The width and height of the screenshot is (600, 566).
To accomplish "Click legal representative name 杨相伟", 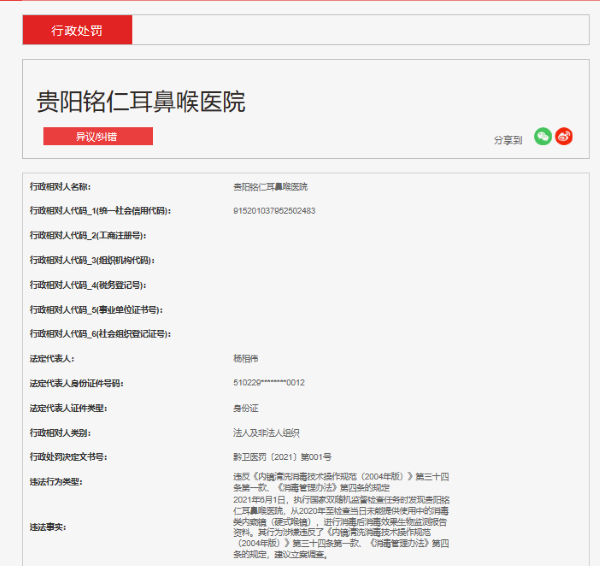I will [x=246, y=359].
